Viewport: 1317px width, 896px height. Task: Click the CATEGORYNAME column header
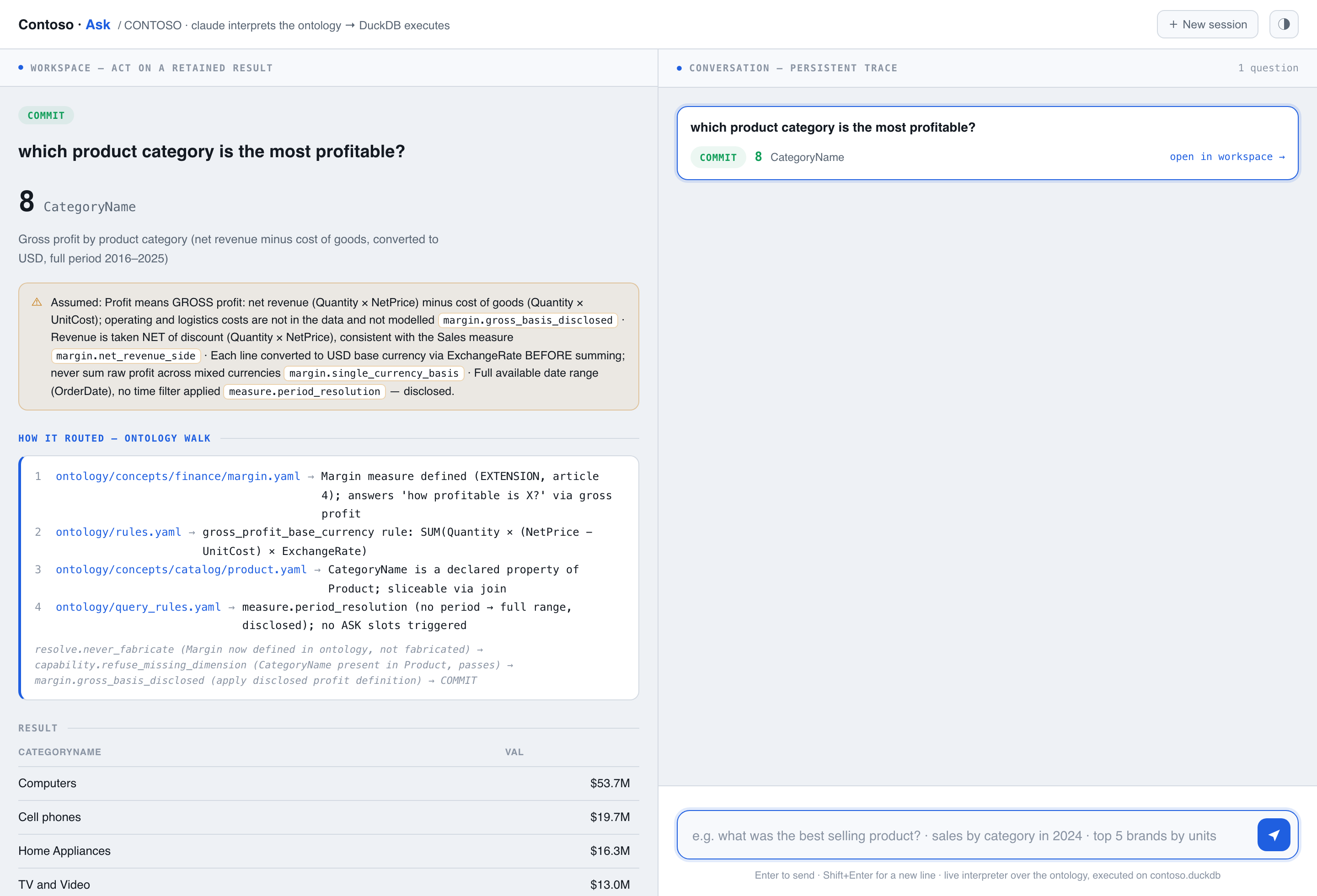pos(59,752)
